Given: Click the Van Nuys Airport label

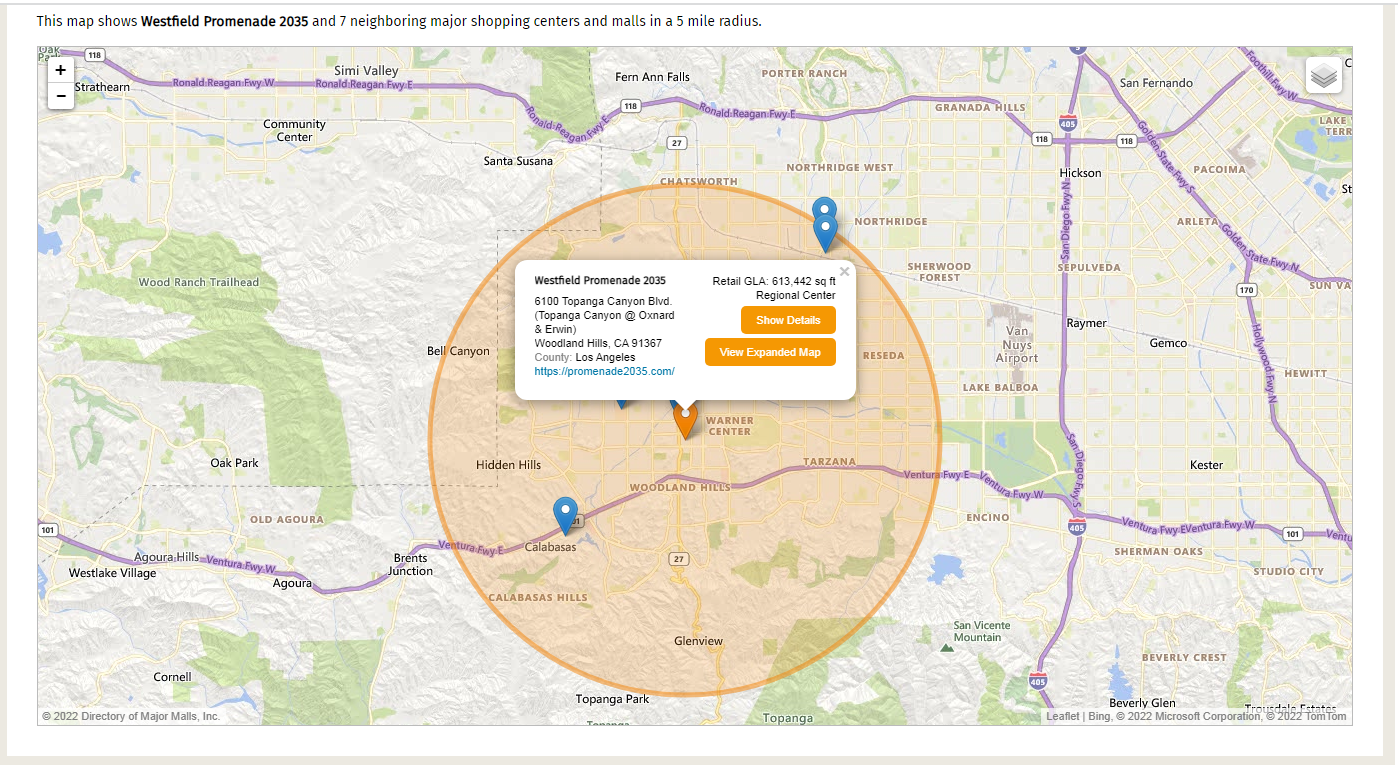Looking at the screenshot, I should coord(1017,345).
